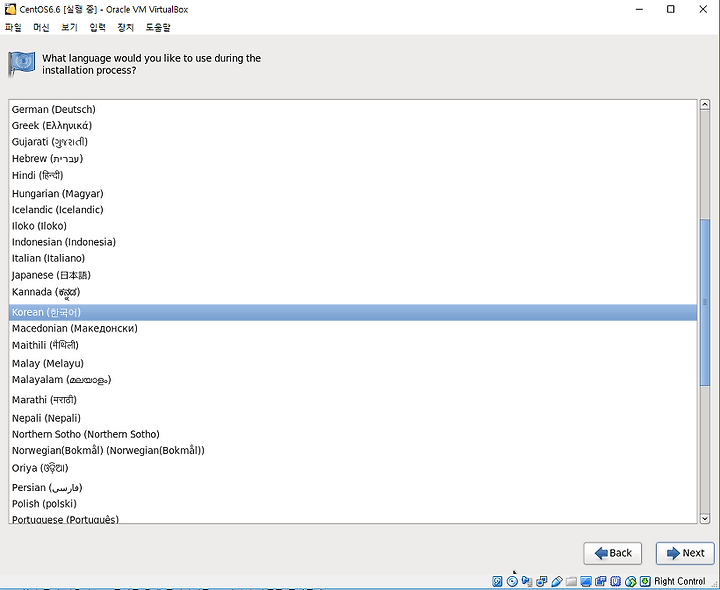Open the 장치 menu
The width and height of the screenshot is (720, 590).
pos(125,27)
